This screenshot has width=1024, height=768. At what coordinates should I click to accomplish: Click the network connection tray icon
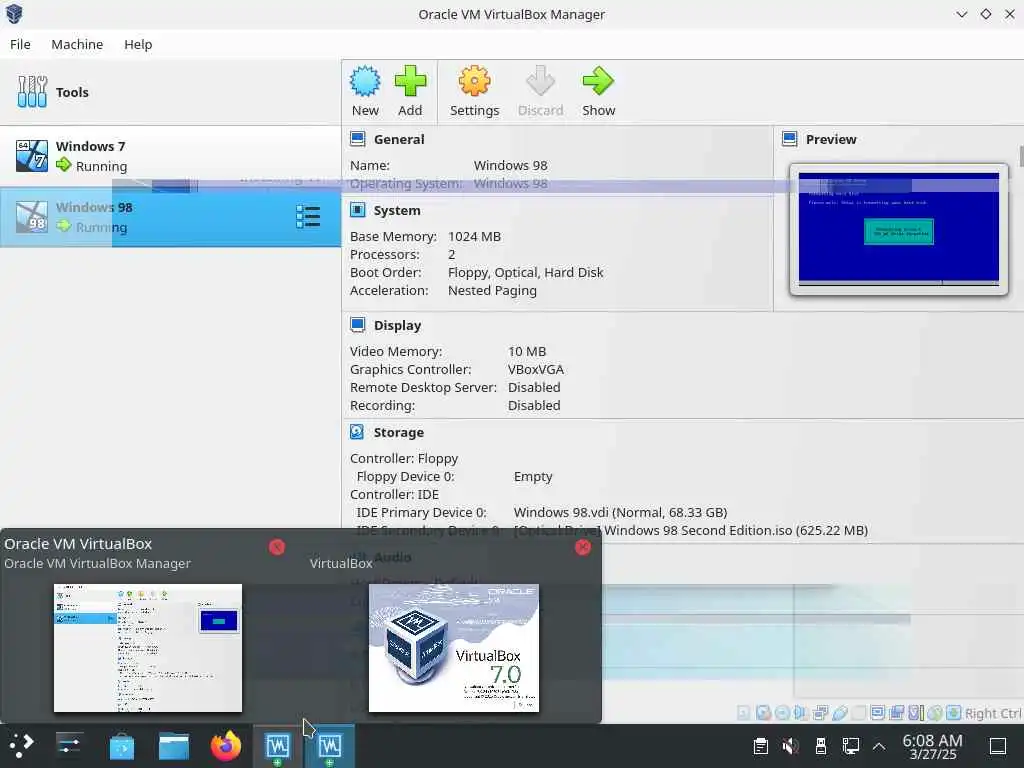pyautogui.click(x=851, y=746)
